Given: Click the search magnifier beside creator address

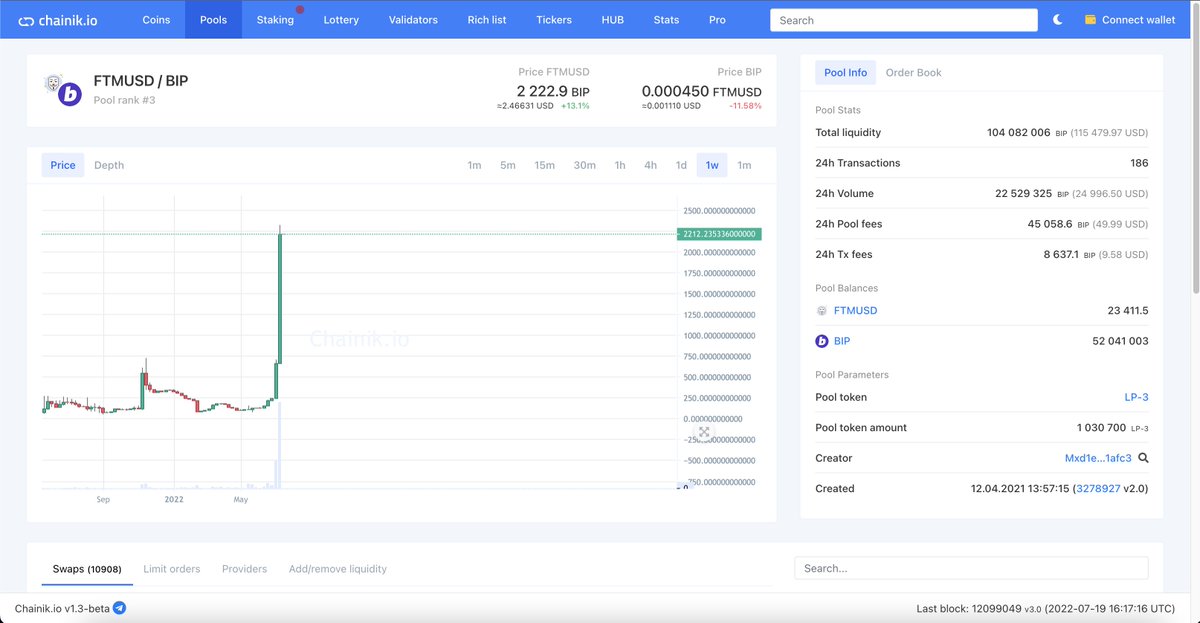Looking at the screenshot, I should [x=1143, y=458].
